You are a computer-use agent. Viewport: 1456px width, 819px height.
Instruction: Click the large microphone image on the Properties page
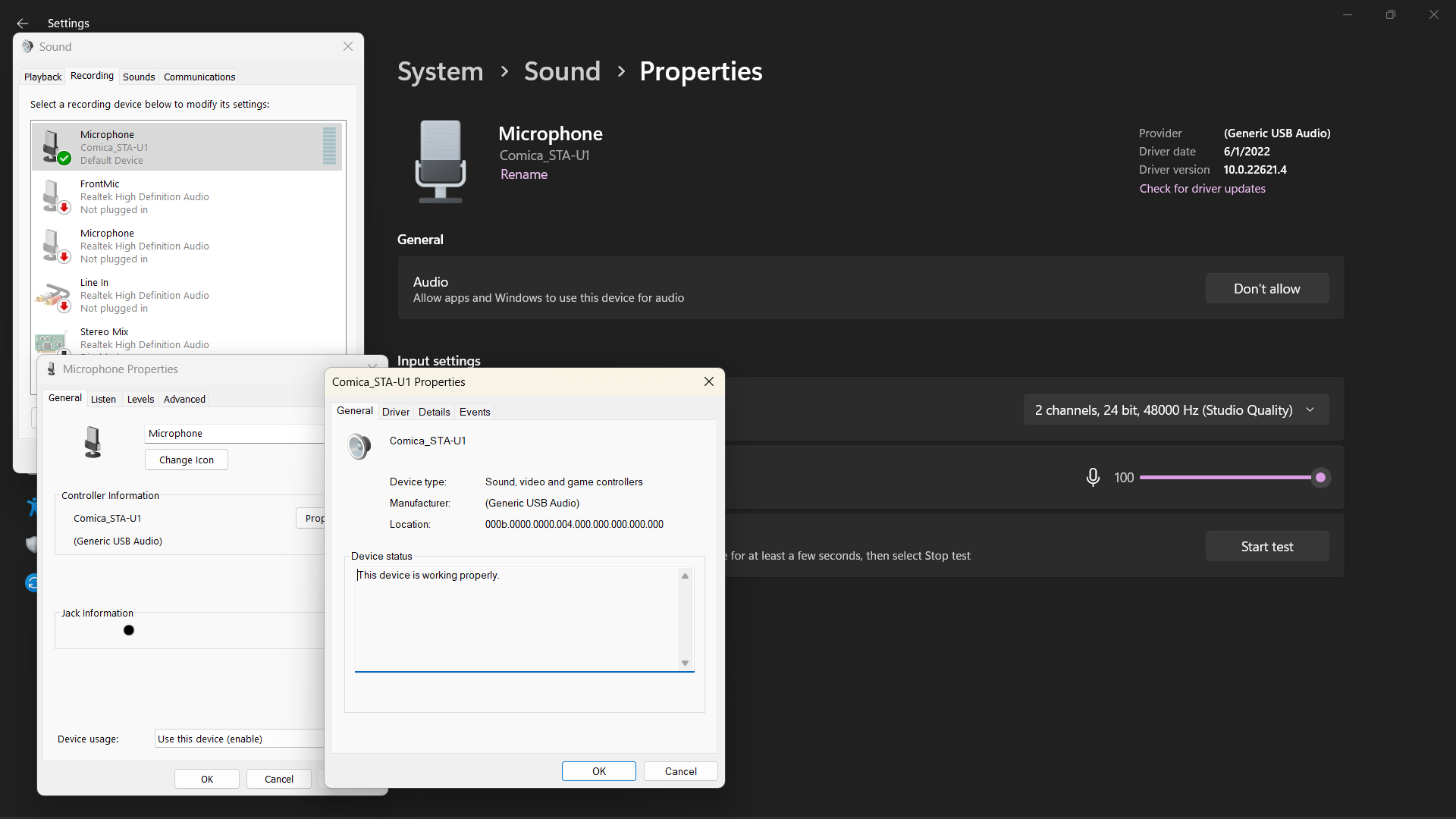[441, 160]
